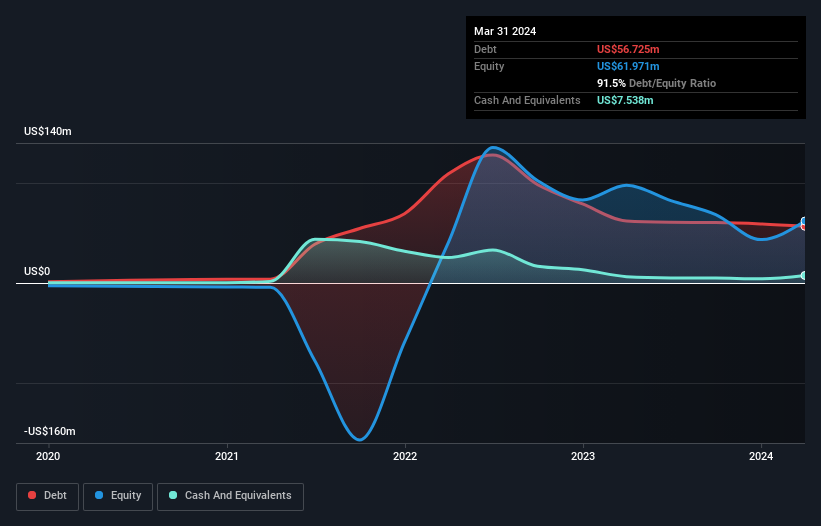Click the equity line trough near late 2021
The height and width of the screenshot is (526, 821).
[360, 439]
